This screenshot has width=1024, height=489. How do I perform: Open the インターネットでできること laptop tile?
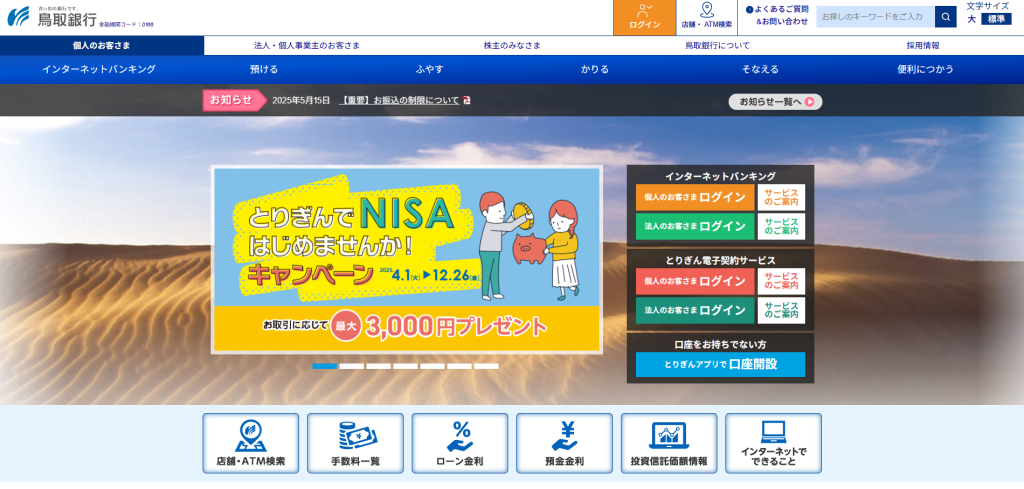pos(773,443)
